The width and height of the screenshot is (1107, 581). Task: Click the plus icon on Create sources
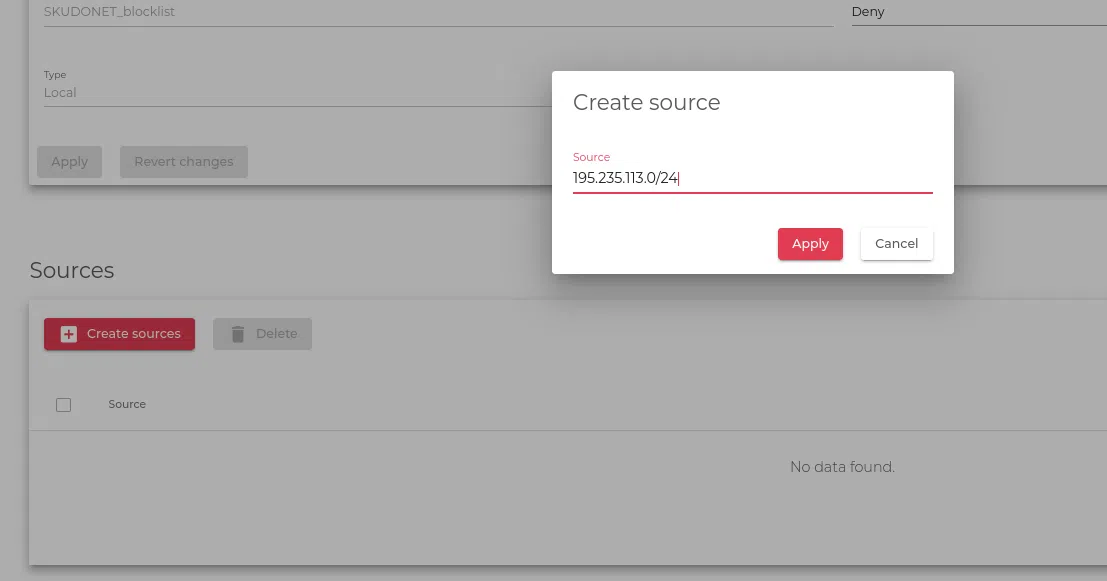69,334
